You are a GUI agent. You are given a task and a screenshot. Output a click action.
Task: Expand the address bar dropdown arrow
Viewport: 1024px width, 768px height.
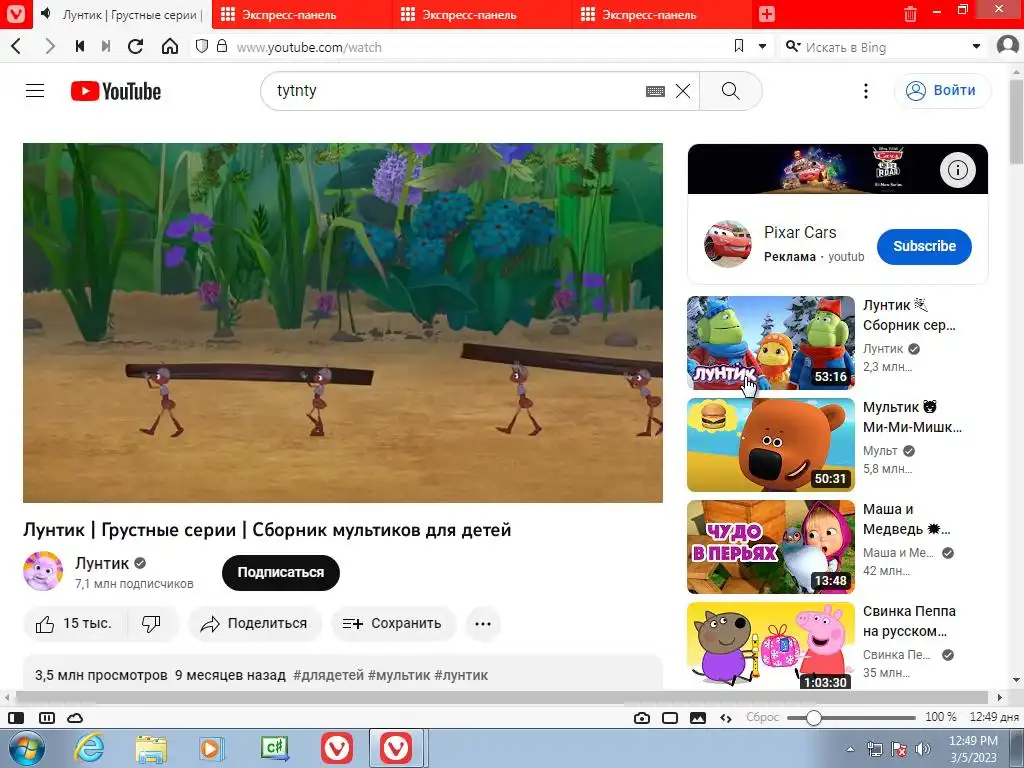pyautogui.click(x=762, y=46)
